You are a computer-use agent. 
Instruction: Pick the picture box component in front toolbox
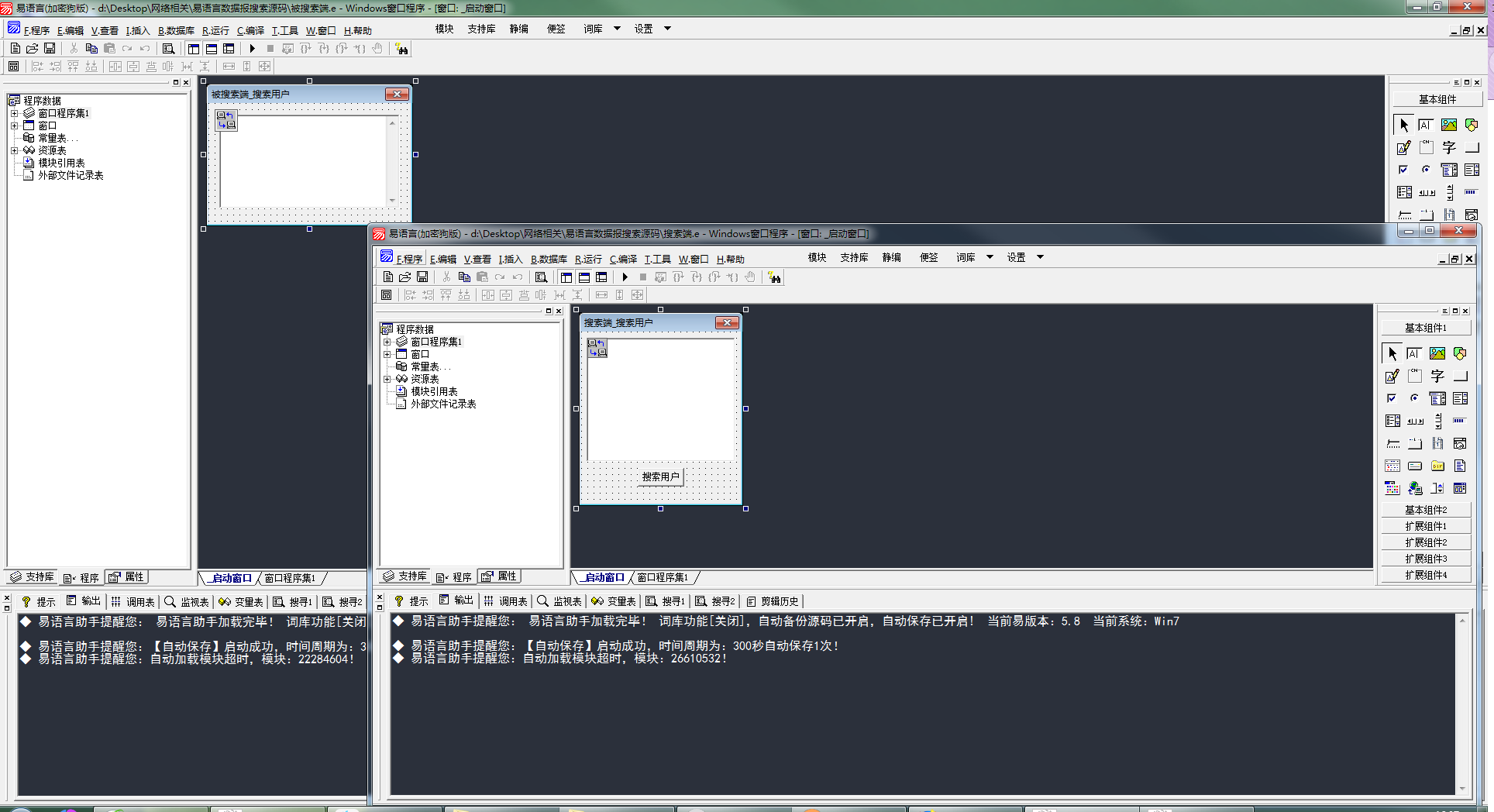pos(1437,354)
